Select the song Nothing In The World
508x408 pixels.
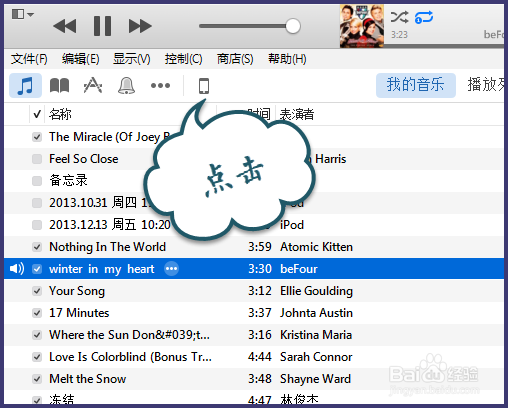coord(107,247)
